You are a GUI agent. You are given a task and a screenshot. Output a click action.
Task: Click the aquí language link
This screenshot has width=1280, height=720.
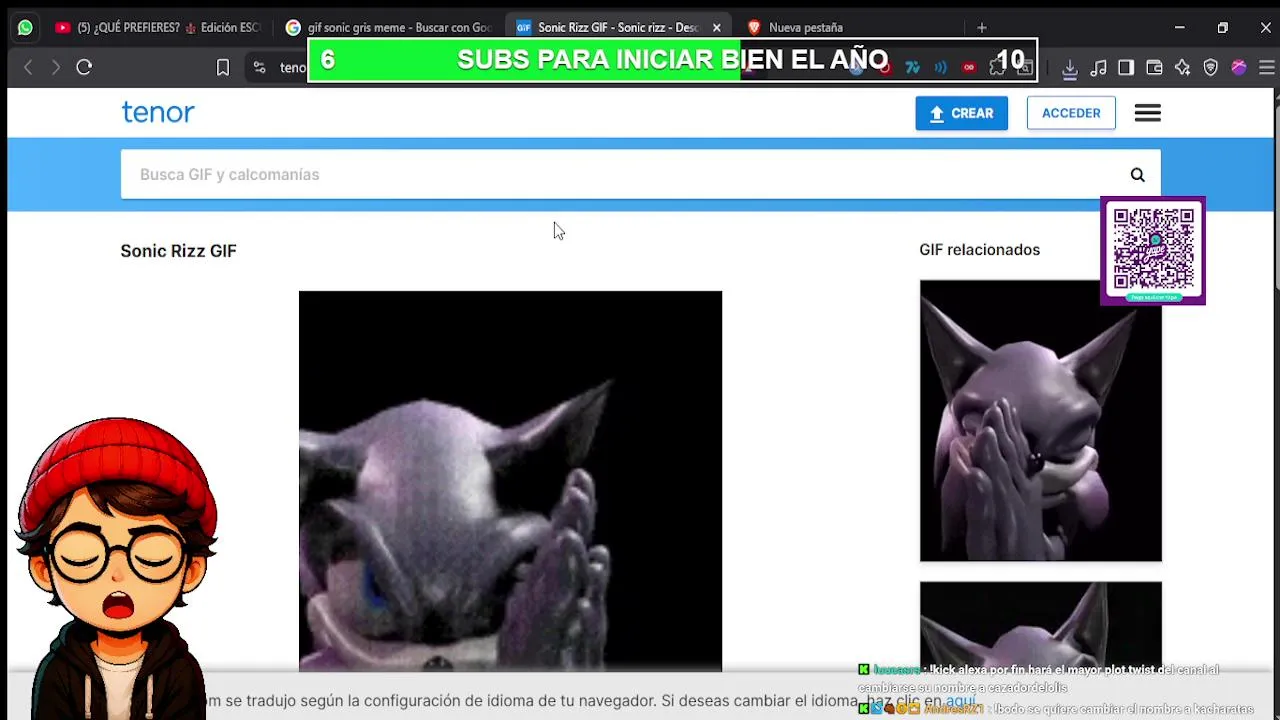[961, 701]
